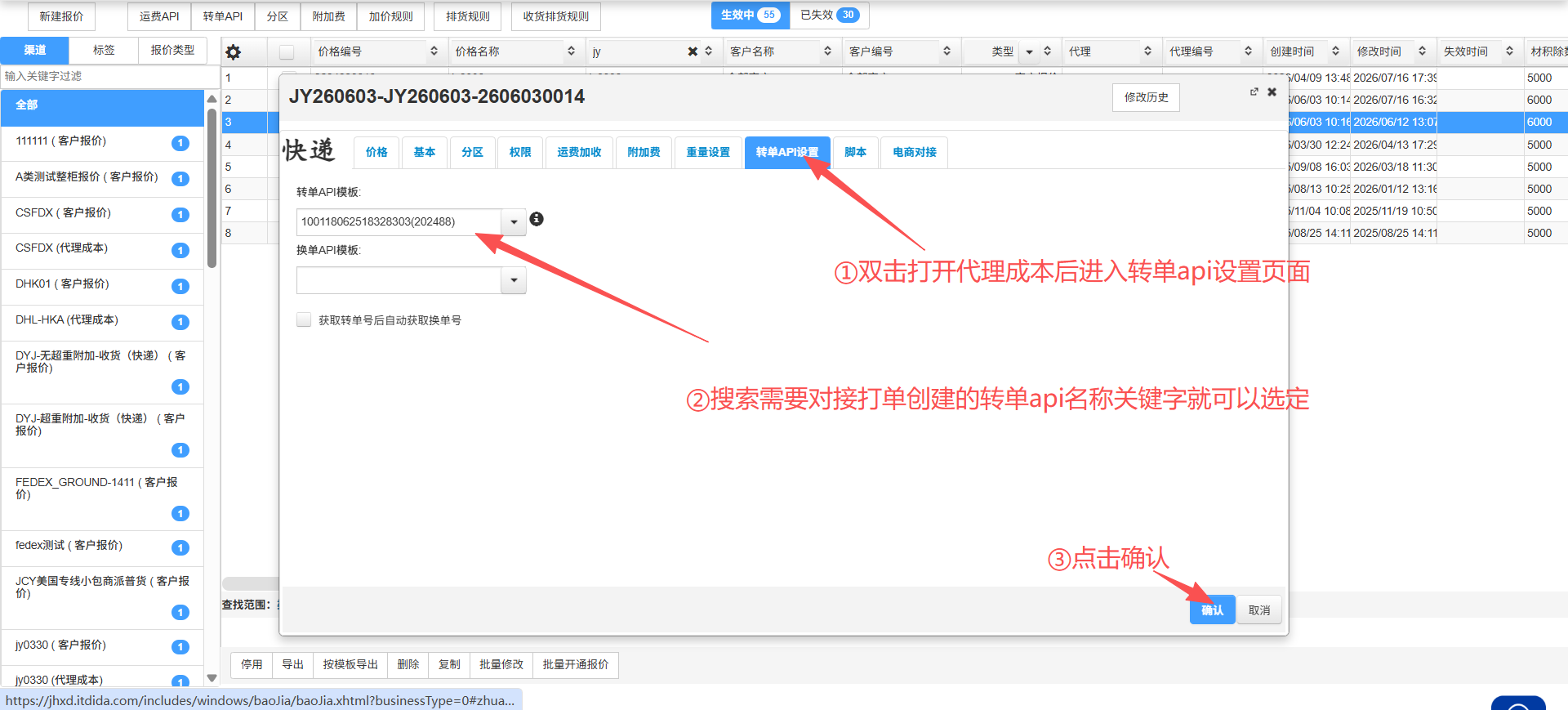Click the 复制 button
This screenshot has width=1568, height=710.
tap(449, 665)
